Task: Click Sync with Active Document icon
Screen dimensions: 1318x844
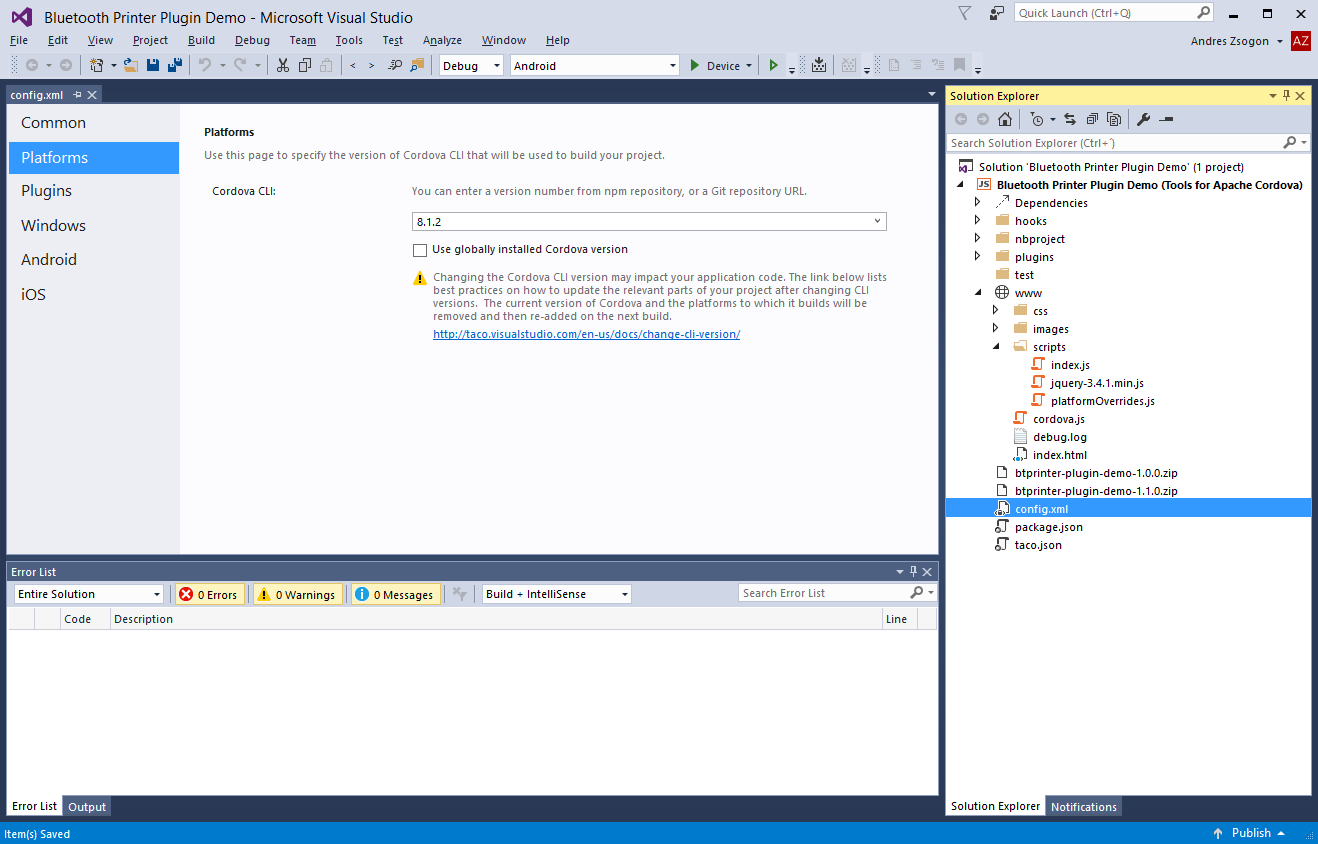Action: 1070,119
